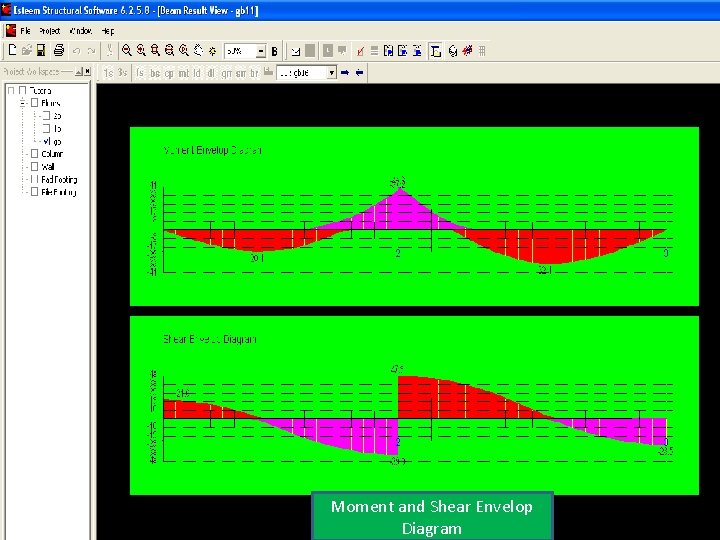Click the Cut scissors icon
This screenshot has height=540, width=720.
point(109,50)
